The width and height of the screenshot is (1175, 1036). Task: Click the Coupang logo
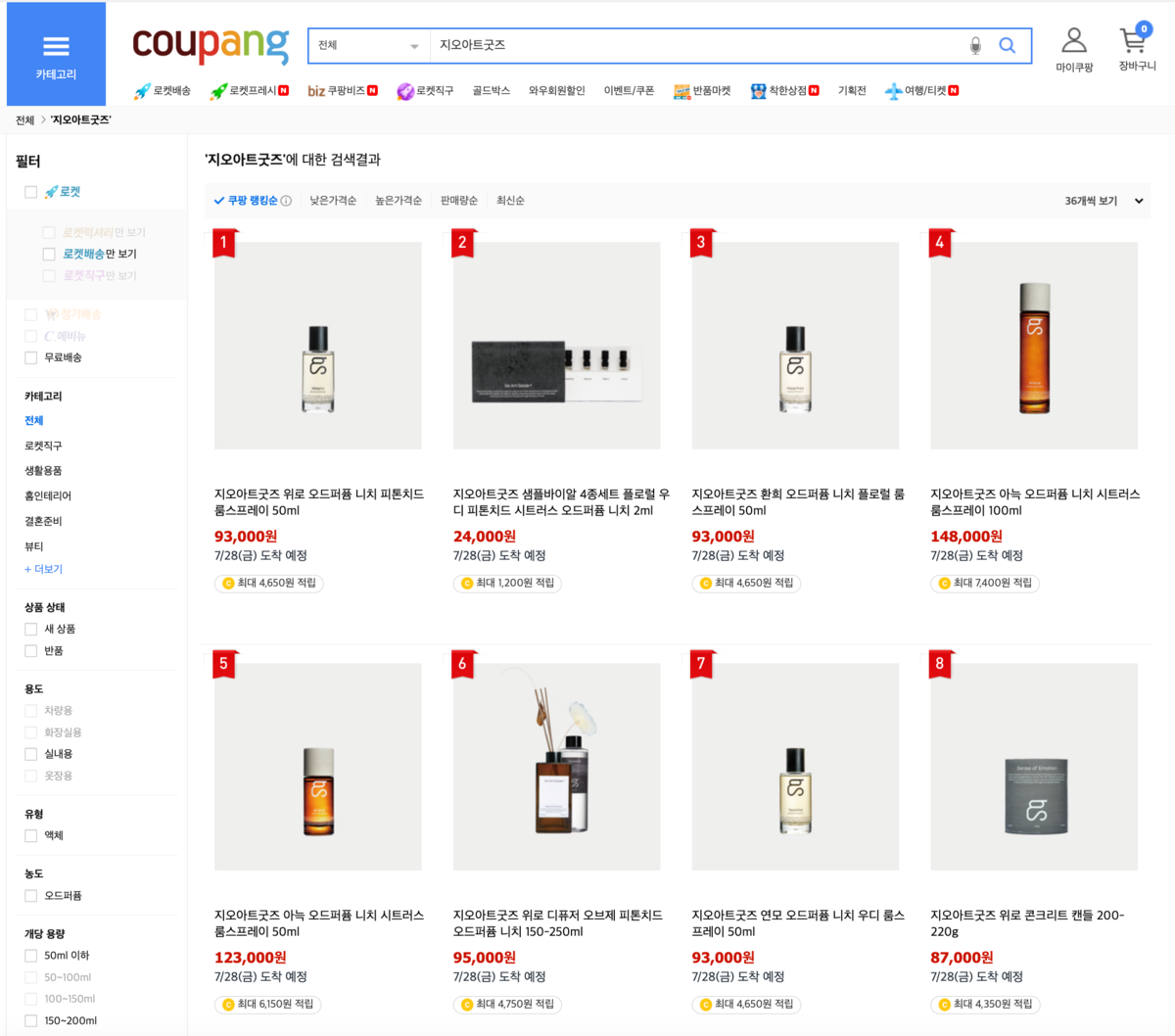[211, 44]
